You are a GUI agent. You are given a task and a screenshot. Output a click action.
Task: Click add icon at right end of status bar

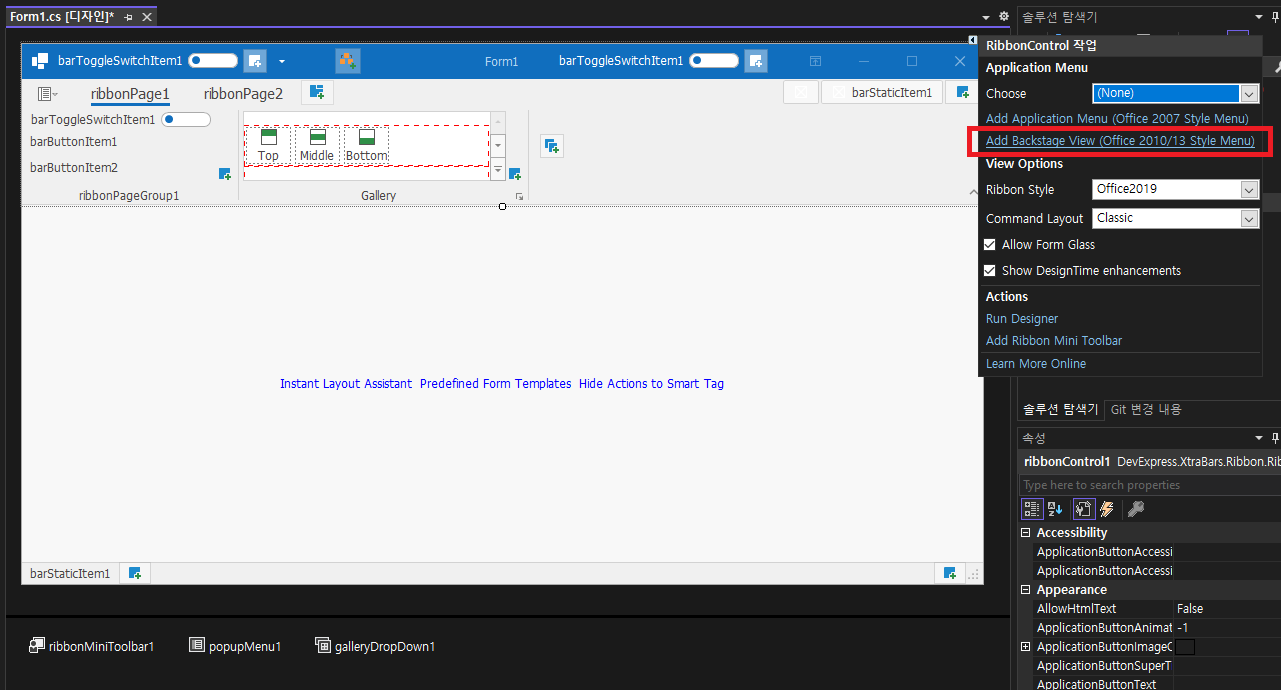tap(951, 573)
